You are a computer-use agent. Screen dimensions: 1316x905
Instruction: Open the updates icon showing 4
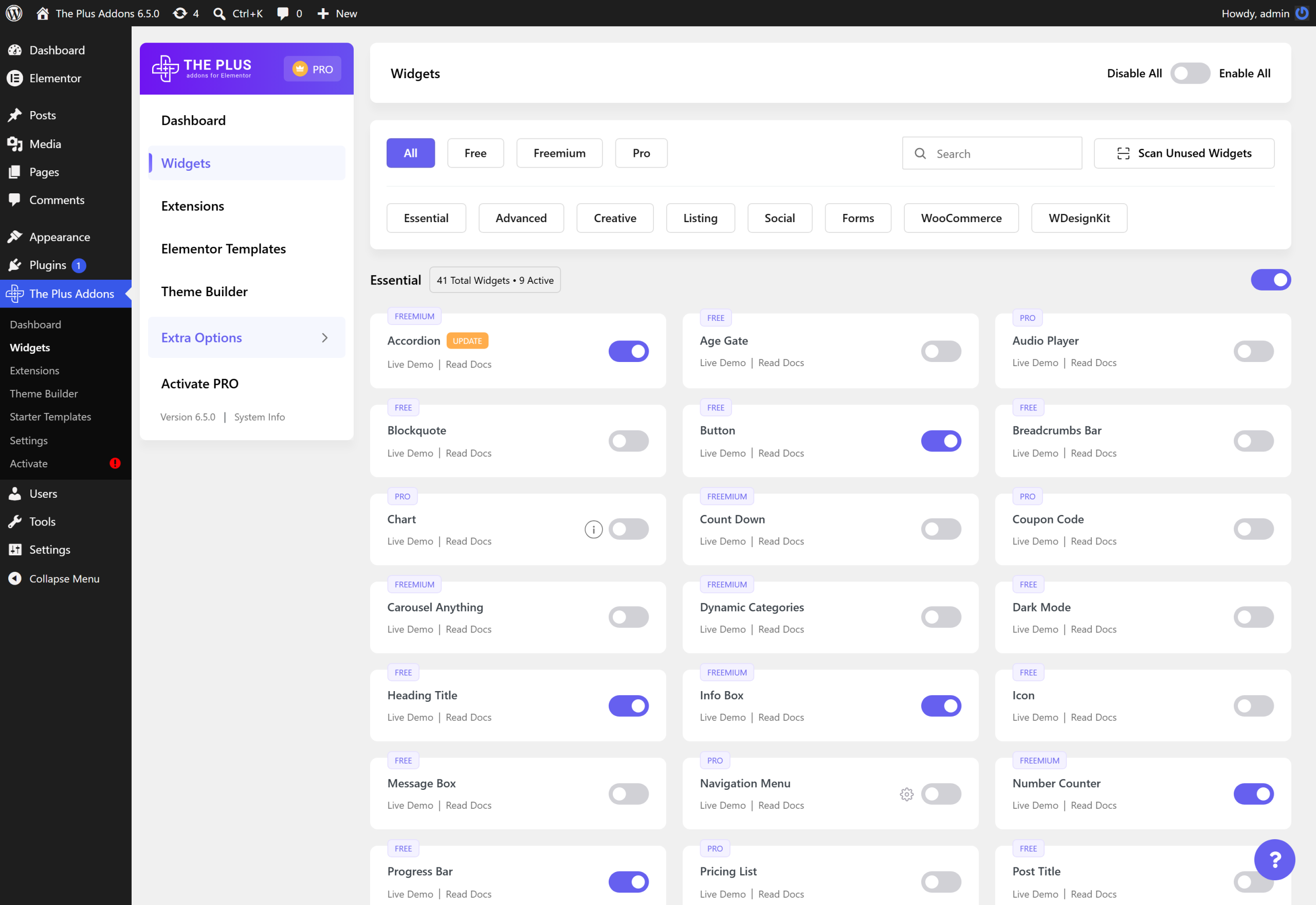pyautogui.click(x=180, y=13)
